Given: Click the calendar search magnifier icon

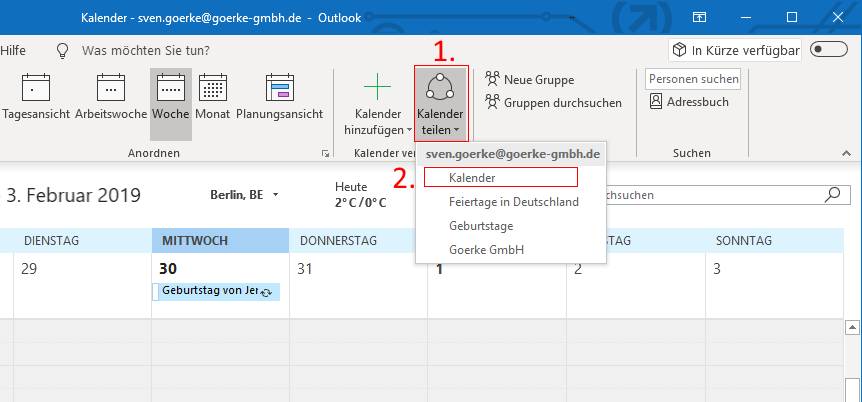Looking at the screenshot, I should point(833,194).
